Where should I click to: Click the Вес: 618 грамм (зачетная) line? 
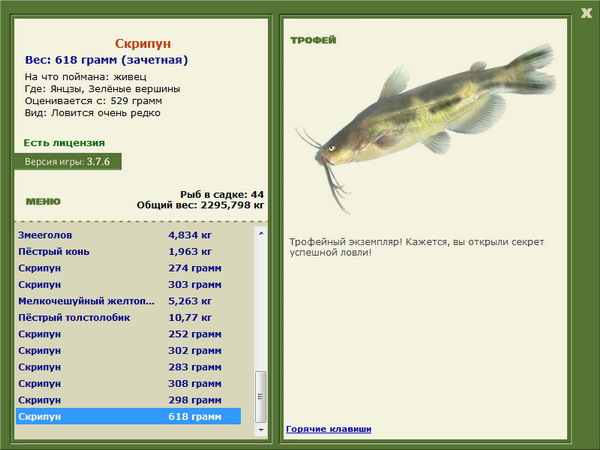pyautogui.click(x=106, y=60)
